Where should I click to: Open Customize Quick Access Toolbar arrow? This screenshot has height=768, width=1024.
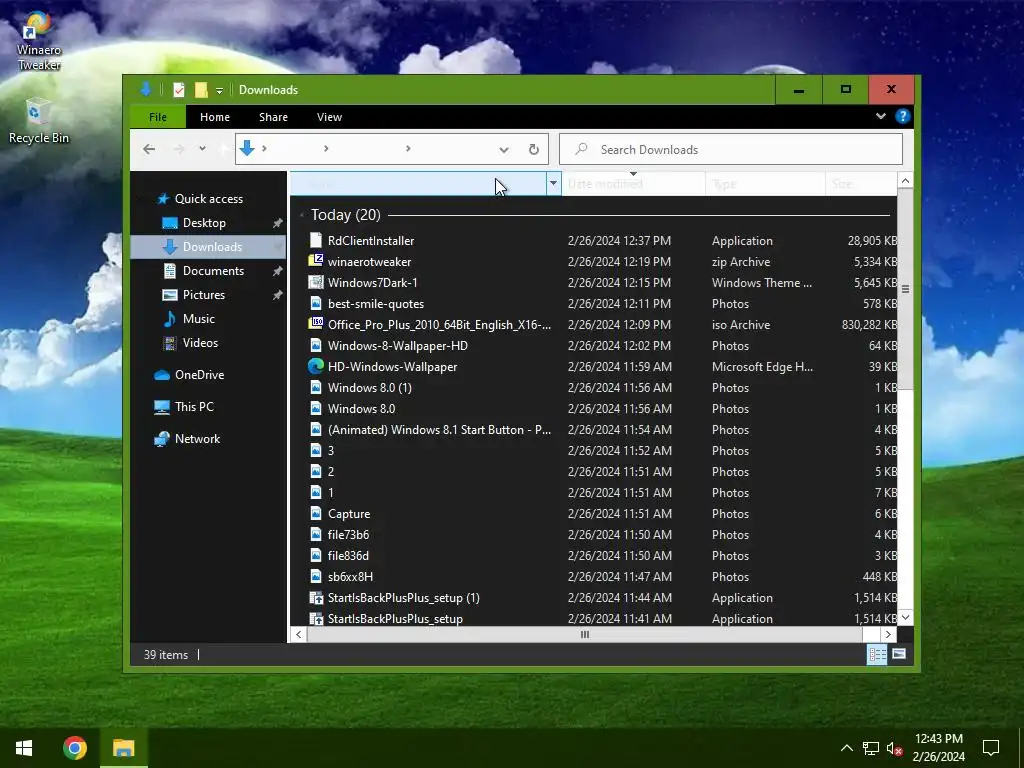[x=219, y=91]
